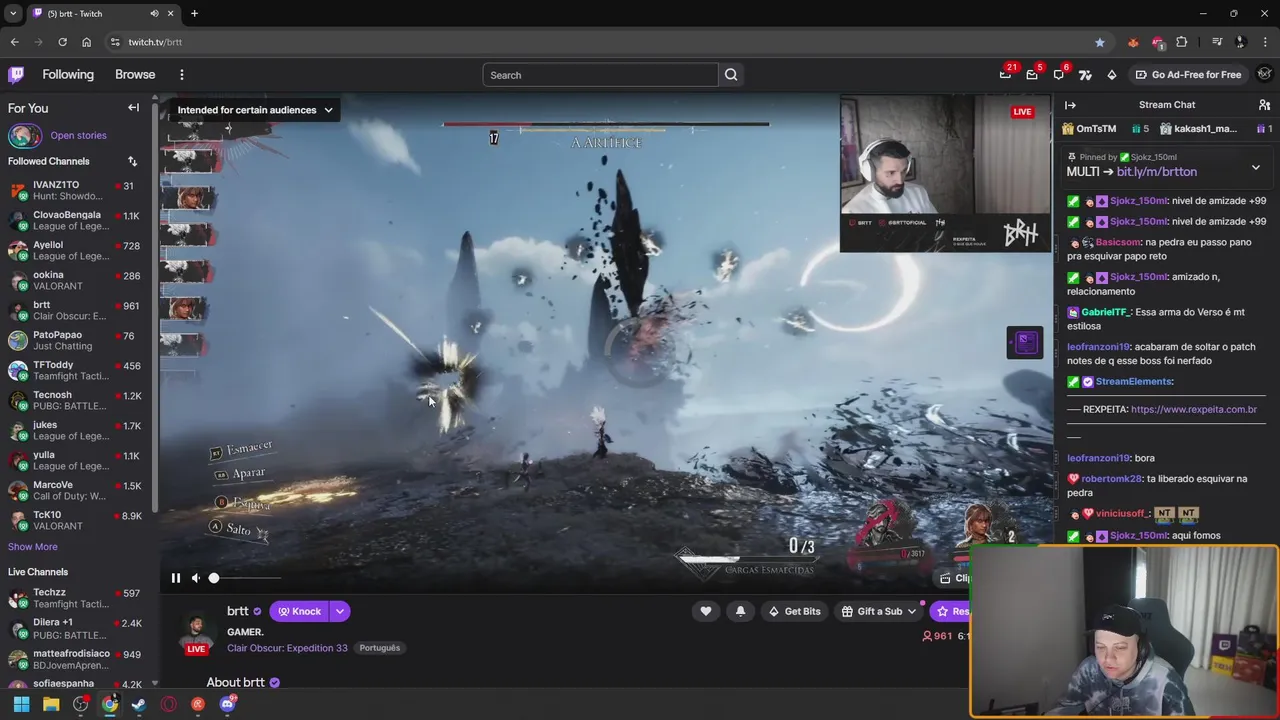Open MarcoVe channel in sidebar

coord(76,490)
